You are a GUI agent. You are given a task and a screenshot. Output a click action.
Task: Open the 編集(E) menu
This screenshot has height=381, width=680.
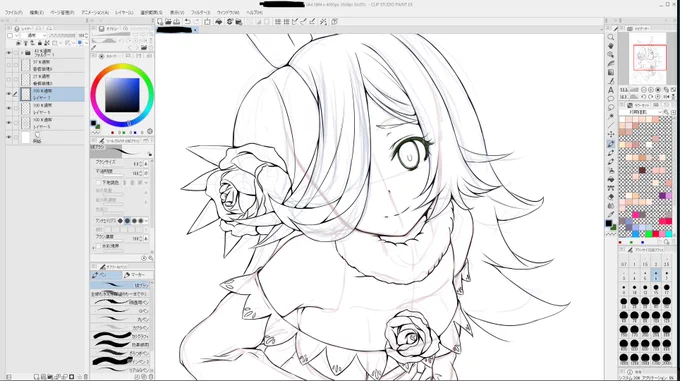click(x=36, y=13)
